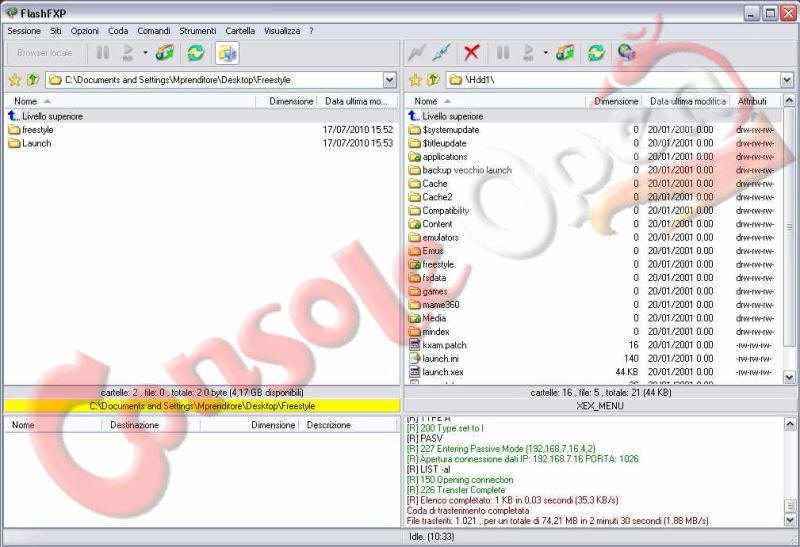
Task: Expand the remote \Hdd1\ path dropdown
Action: tap(787, 80)
